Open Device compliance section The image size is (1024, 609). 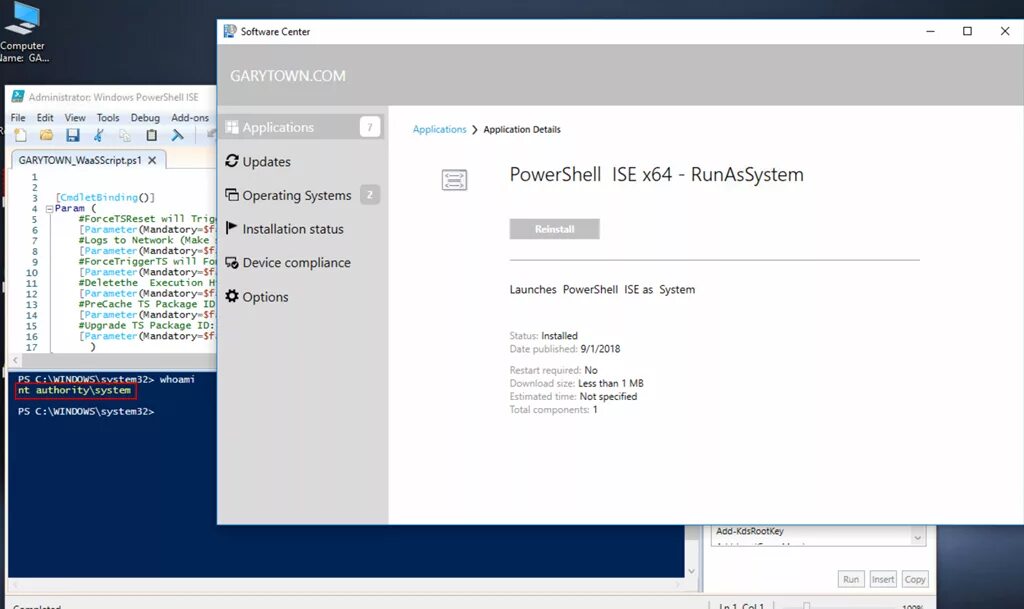click(x=302, y=262)
